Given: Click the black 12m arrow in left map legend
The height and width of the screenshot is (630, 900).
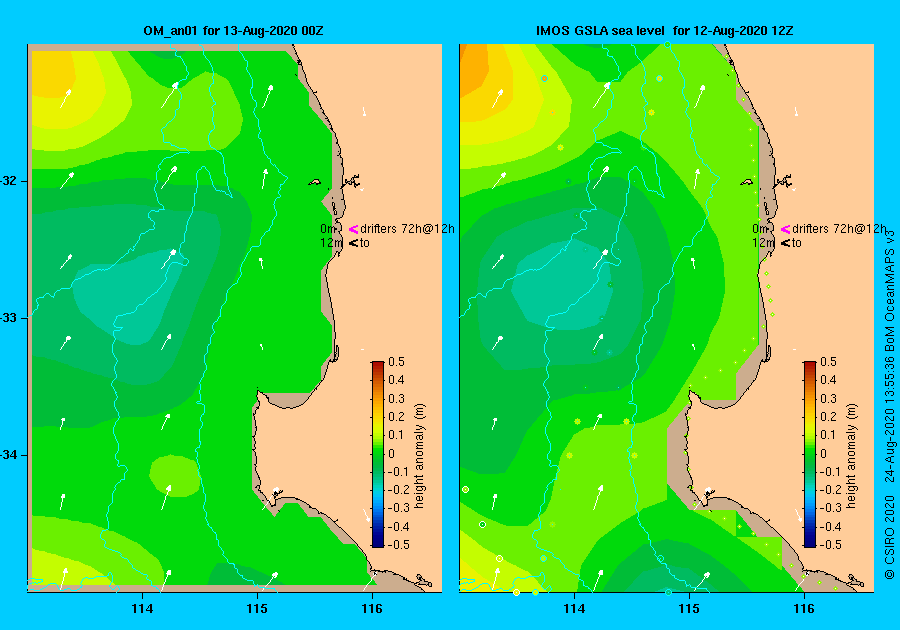Looking at the screenshot, I should [353, 243].
